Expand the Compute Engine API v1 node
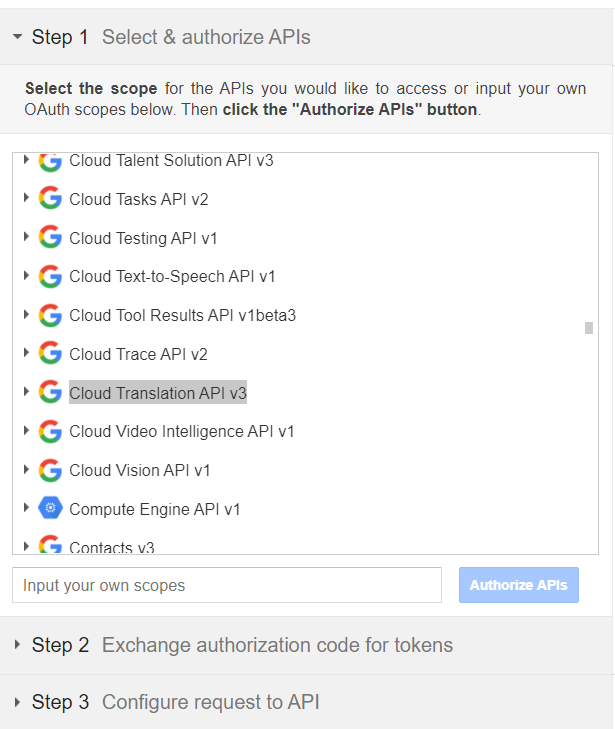 coord(26,509)
